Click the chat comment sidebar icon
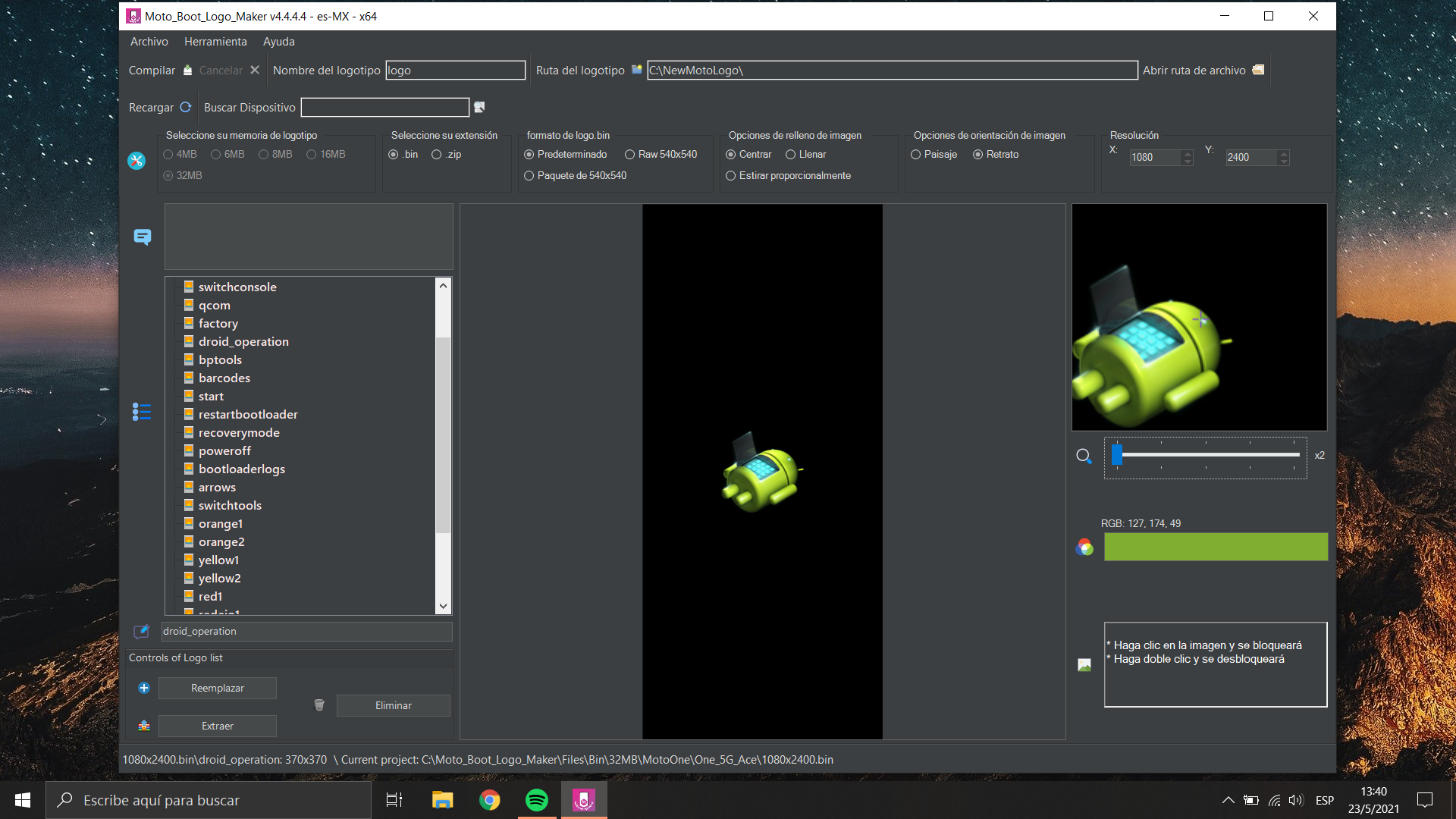1456x819 pixels. point(142,237)
